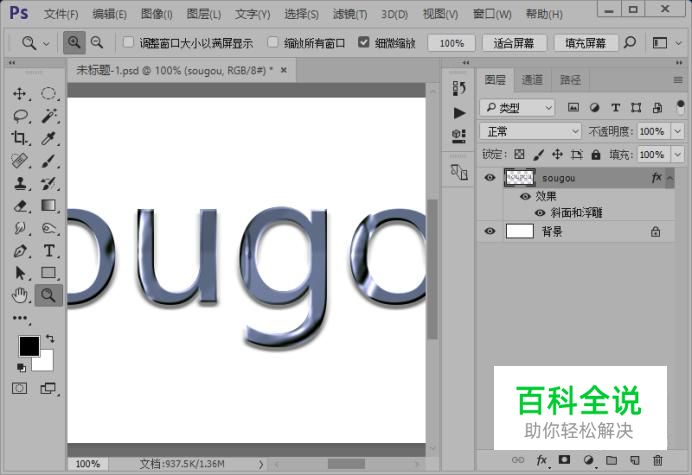
Task: Open the blend mode dropdown
Action: (x=530, y=131)
